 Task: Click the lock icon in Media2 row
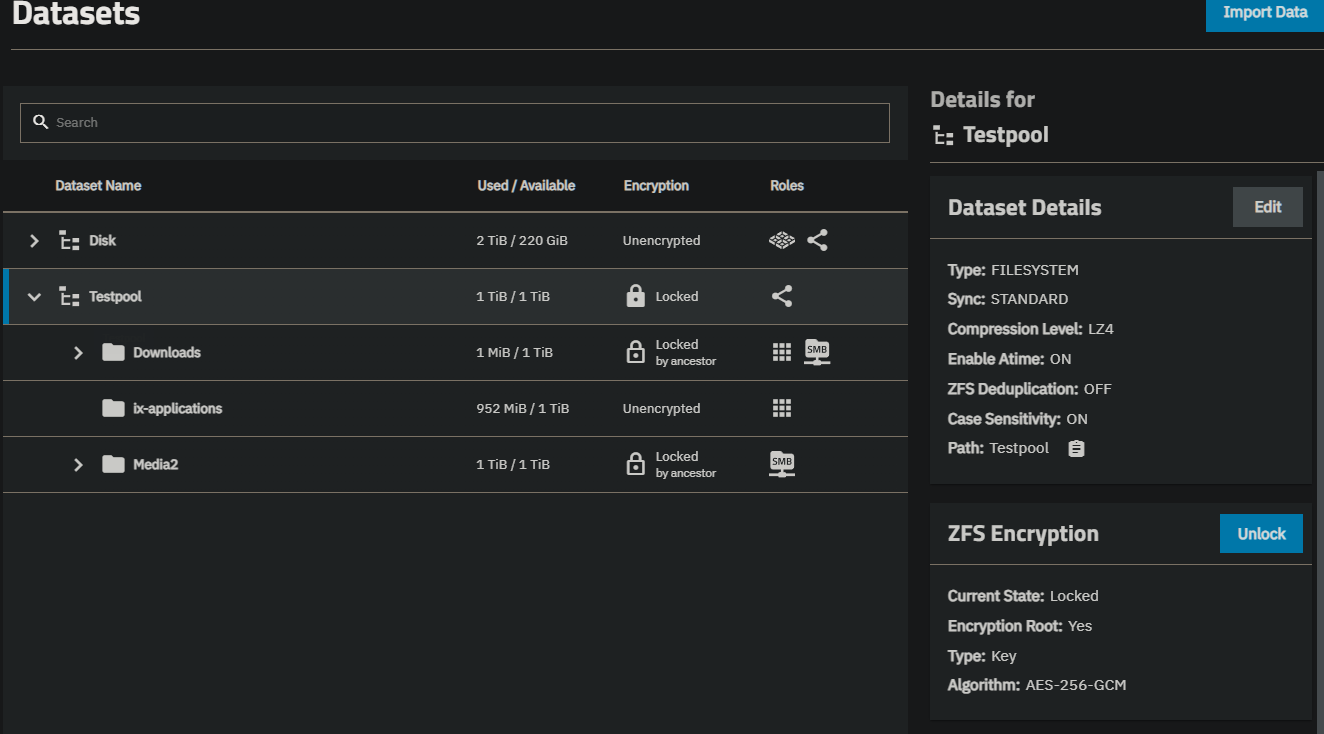[635, 464]
